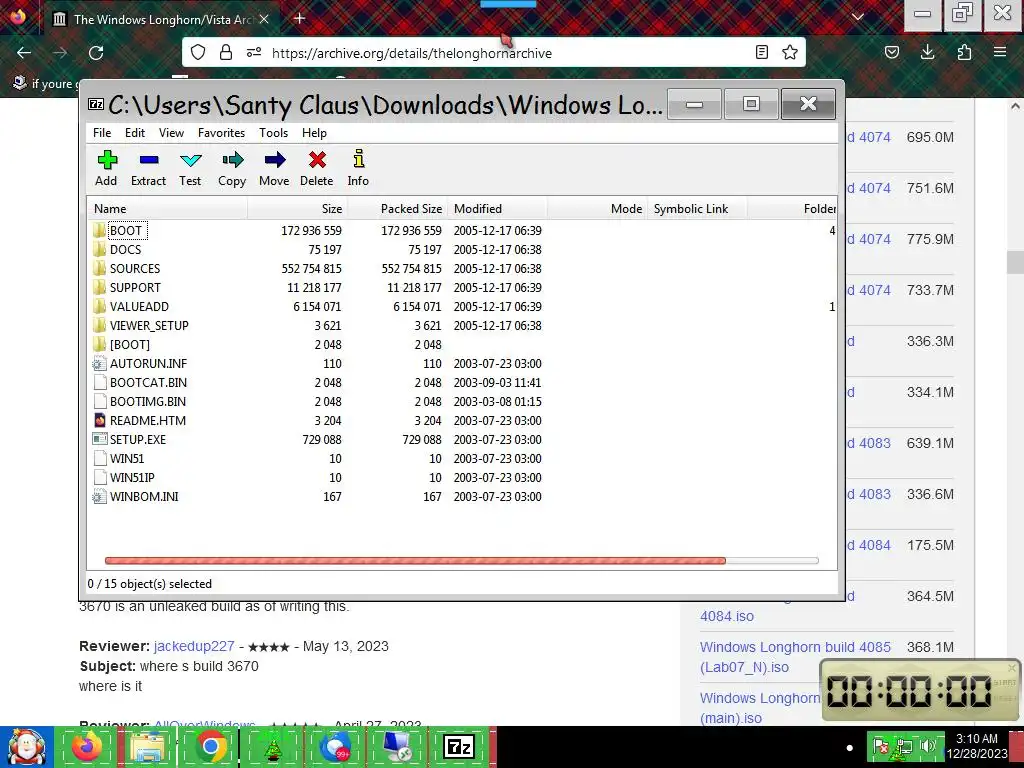Open the Firefox extensions icon
This screenshot has height=768, width=1024.
click(x=964, y=53)
